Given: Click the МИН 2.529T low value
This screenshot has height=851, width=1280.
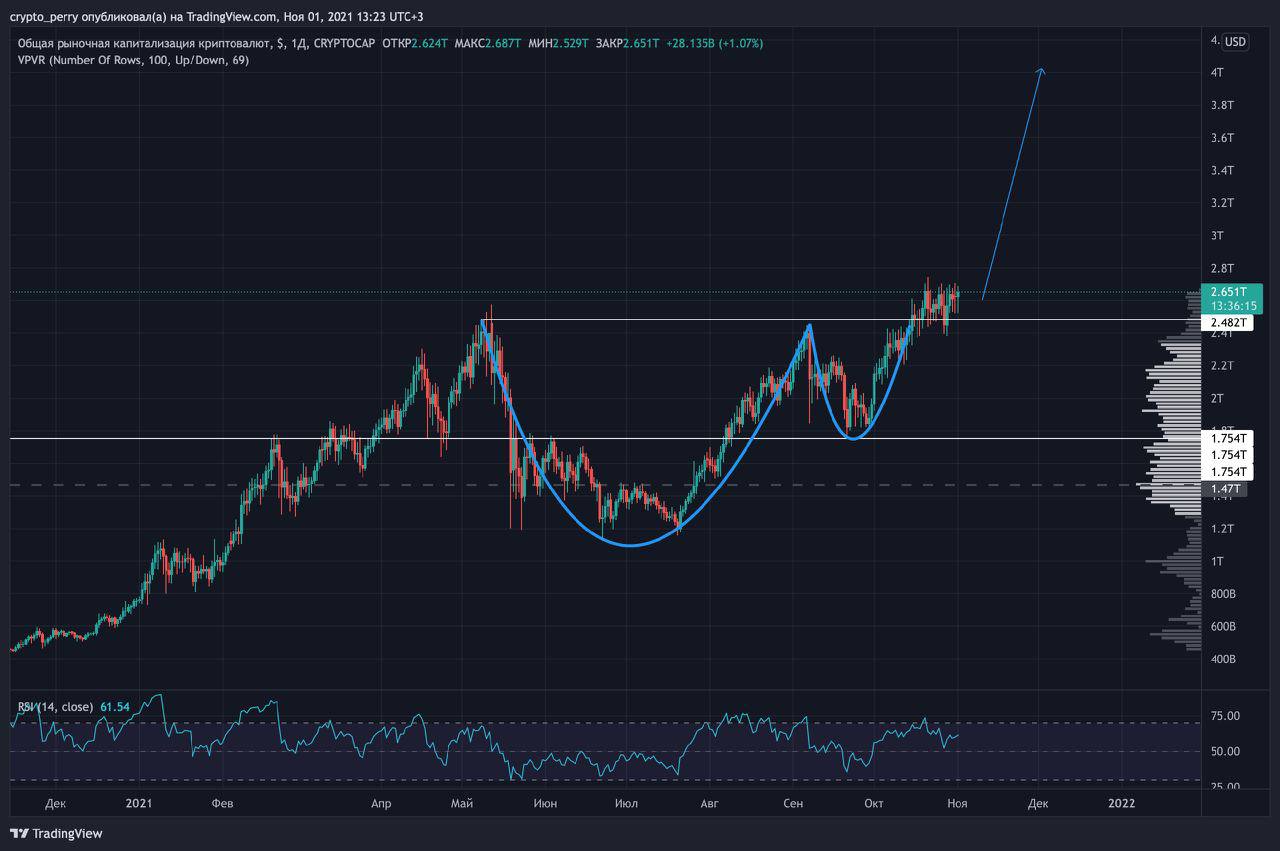Looking at the screenshot, I should point(556,43).
